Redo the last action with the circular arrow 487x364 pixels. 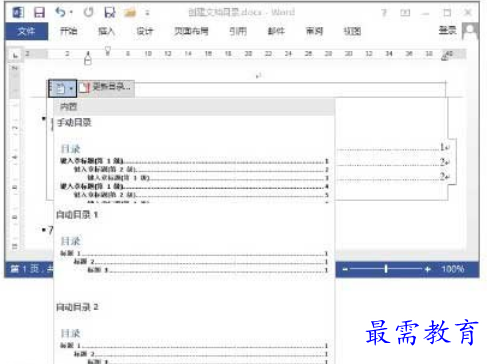point(89,12)
